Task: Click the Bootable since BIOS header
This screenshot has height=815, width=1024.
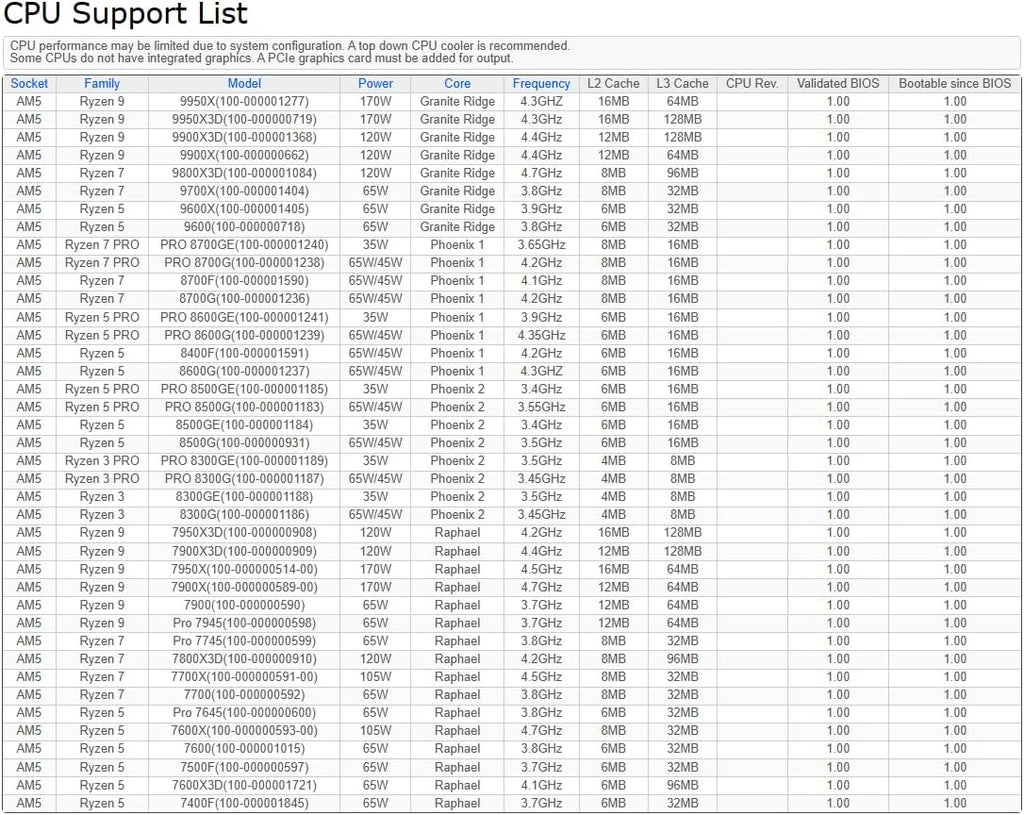Action: [x=955, y=84]
